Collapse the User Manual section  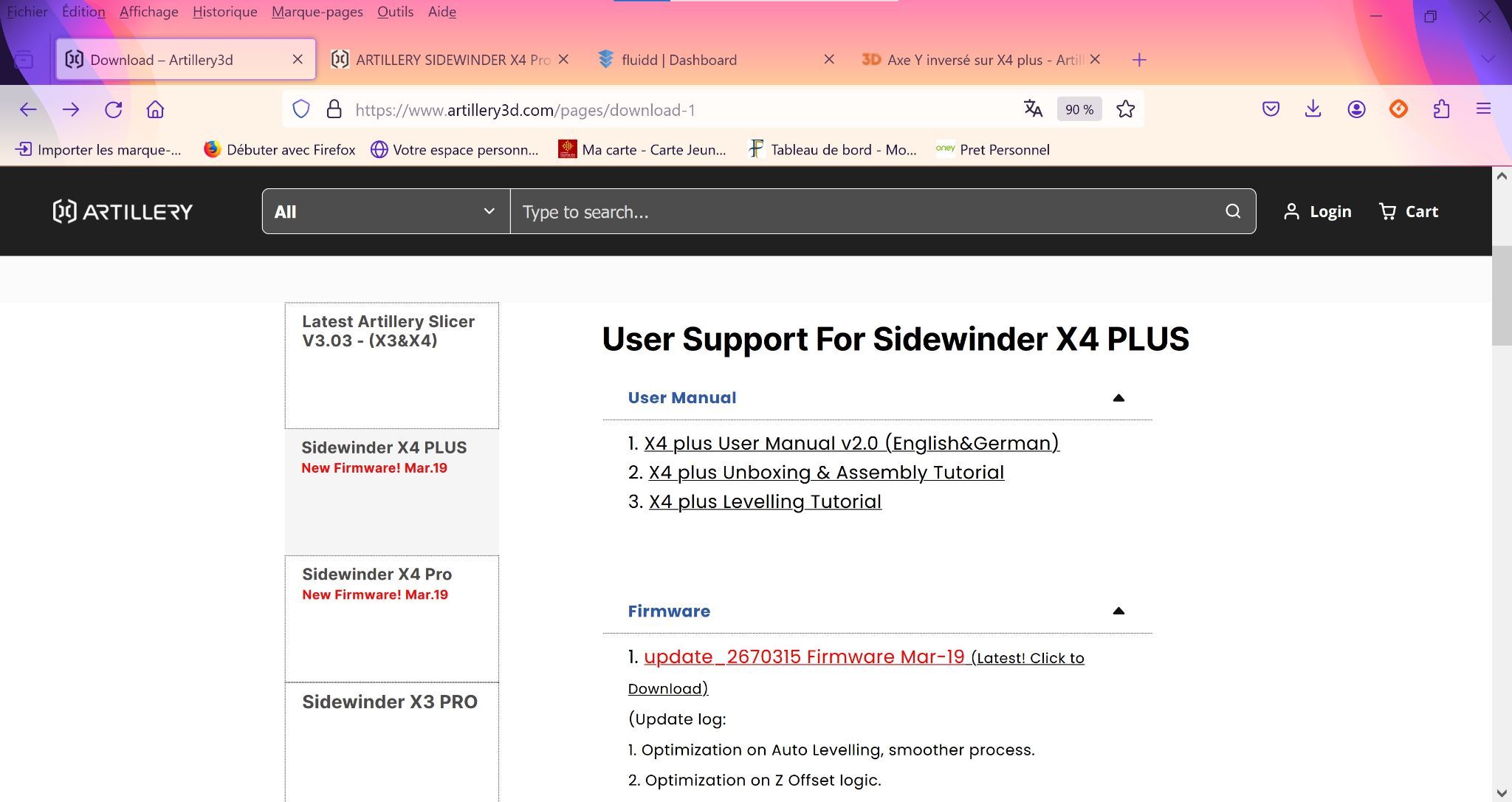[1118, 398]
